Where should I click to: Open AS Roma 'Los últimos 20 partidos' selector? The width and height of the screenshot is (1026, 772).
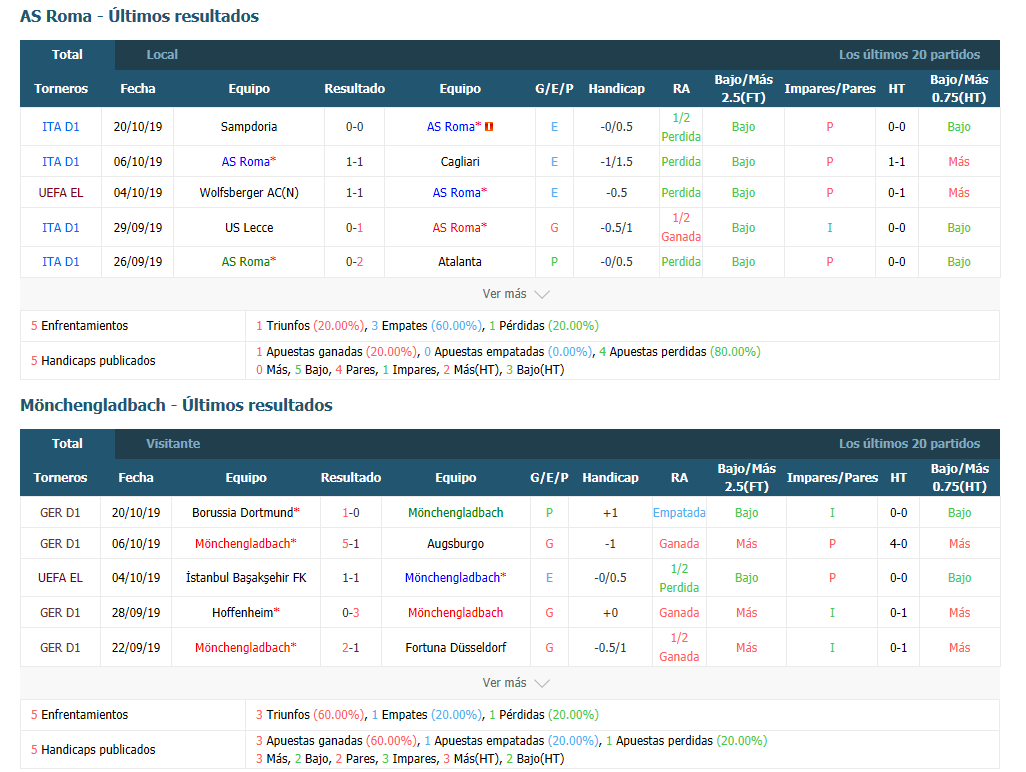910,55
